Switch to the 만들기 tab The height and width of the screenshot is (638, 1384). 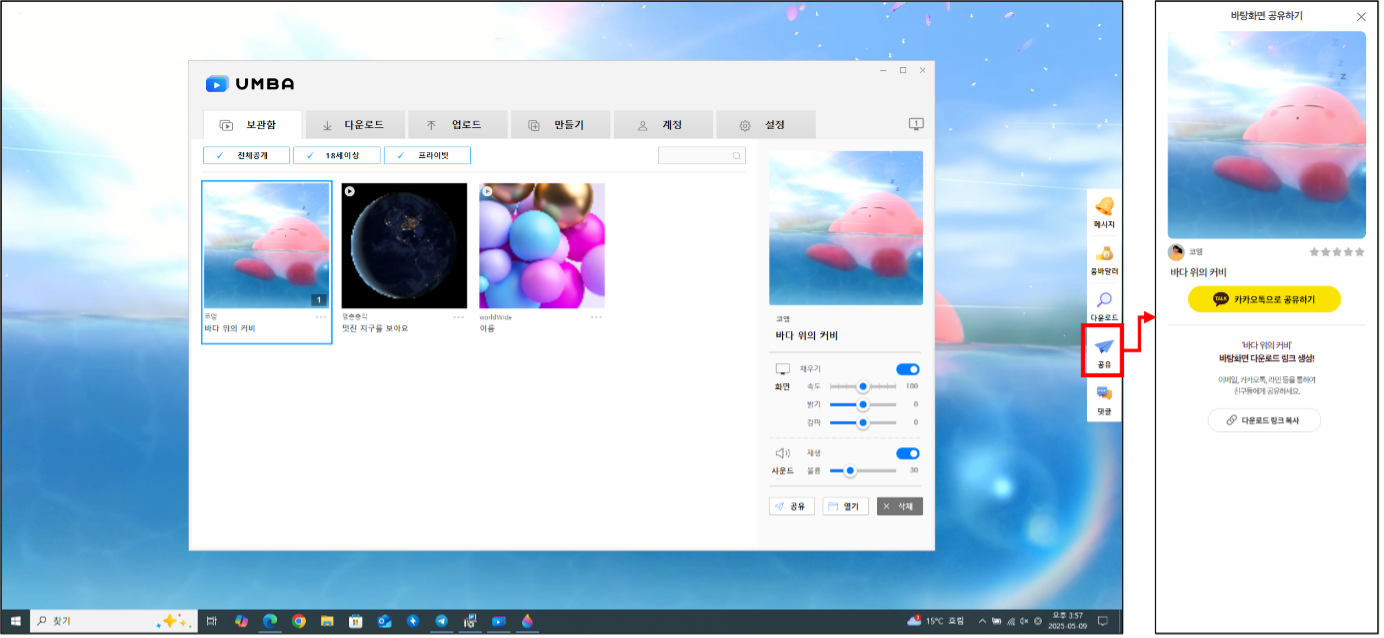coord(560,125)
